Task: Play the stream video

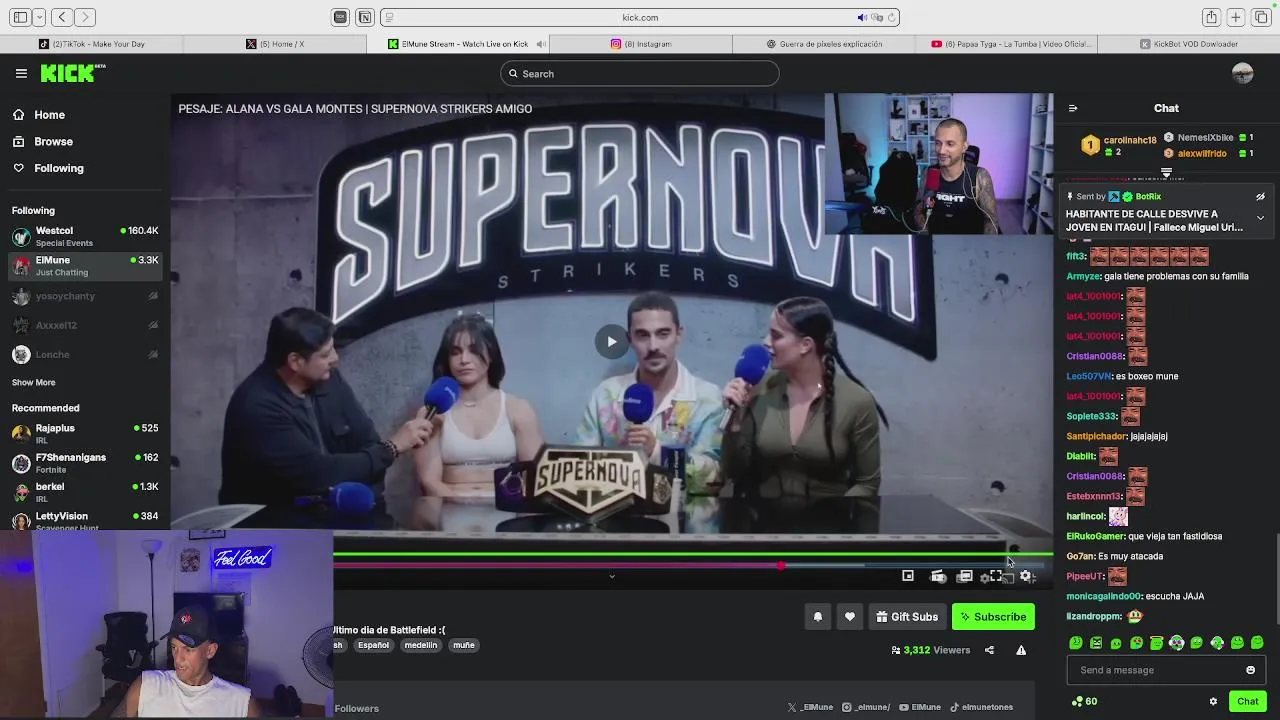Action: [612, 341]
